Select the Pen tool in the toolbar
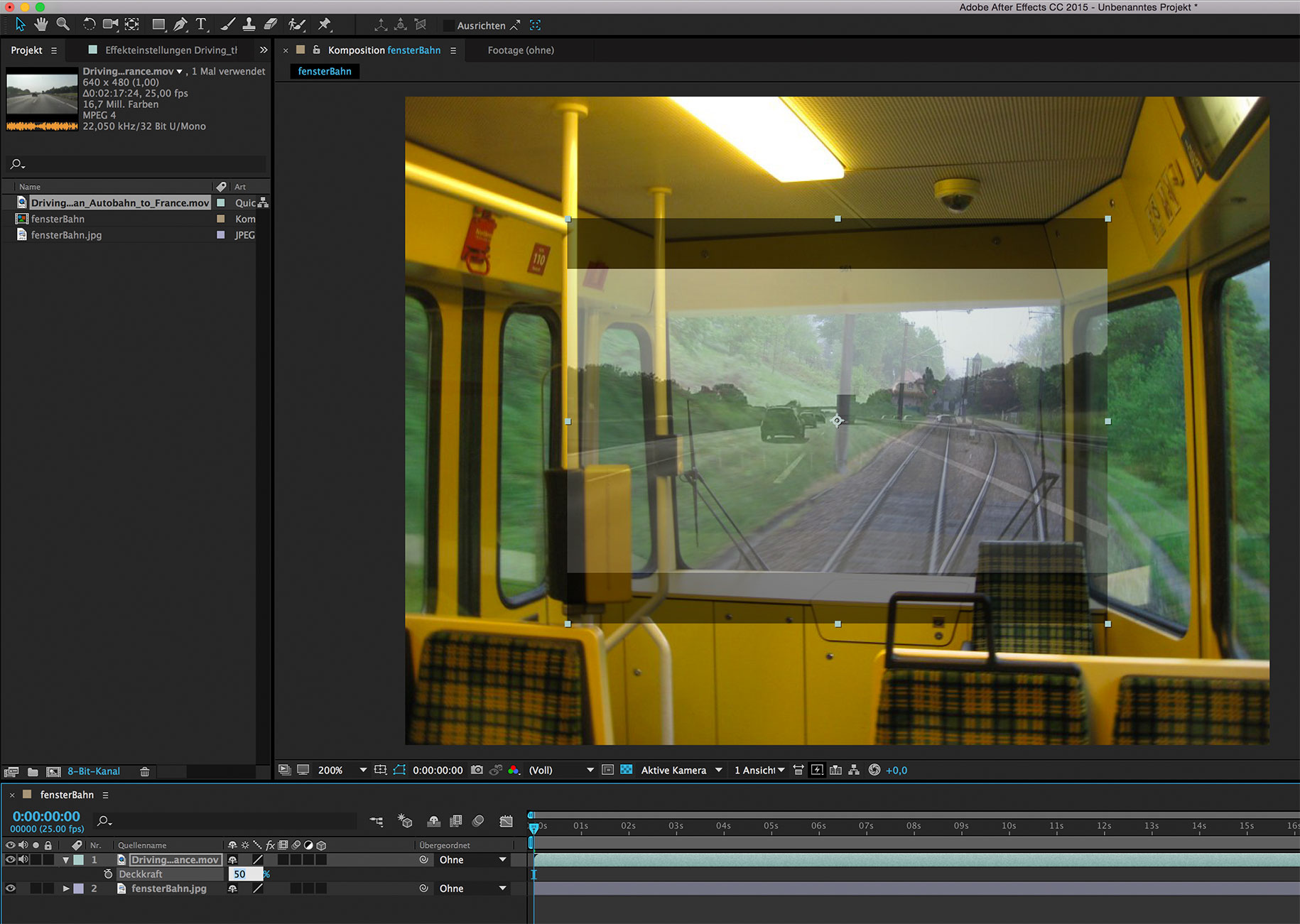The height and width of the screenshot is (924, 1300). (180, 25)
